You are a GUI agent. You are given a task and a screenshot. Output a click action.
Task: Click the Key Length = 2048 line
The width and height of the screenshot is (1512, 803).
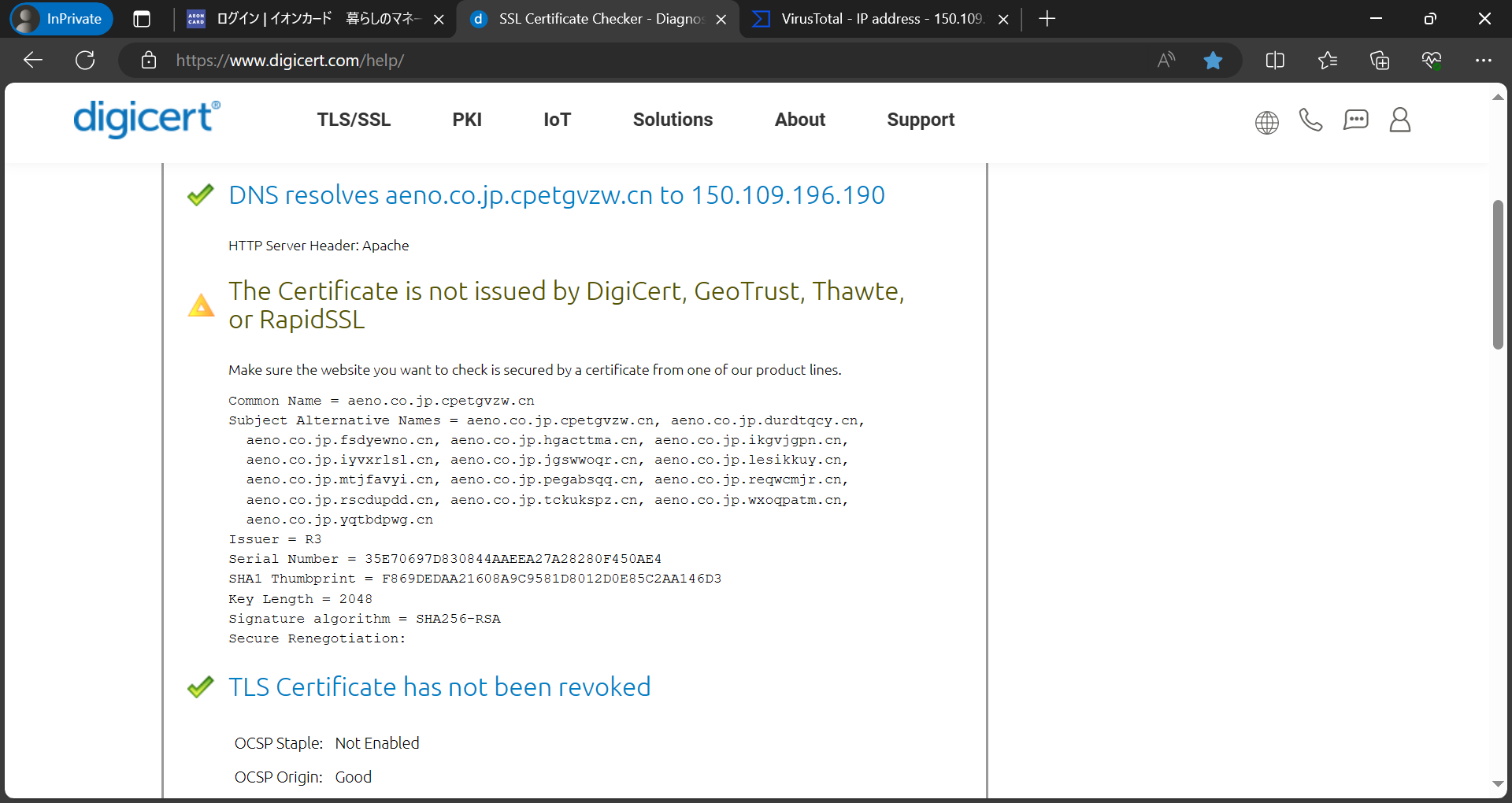pos(301,599)
